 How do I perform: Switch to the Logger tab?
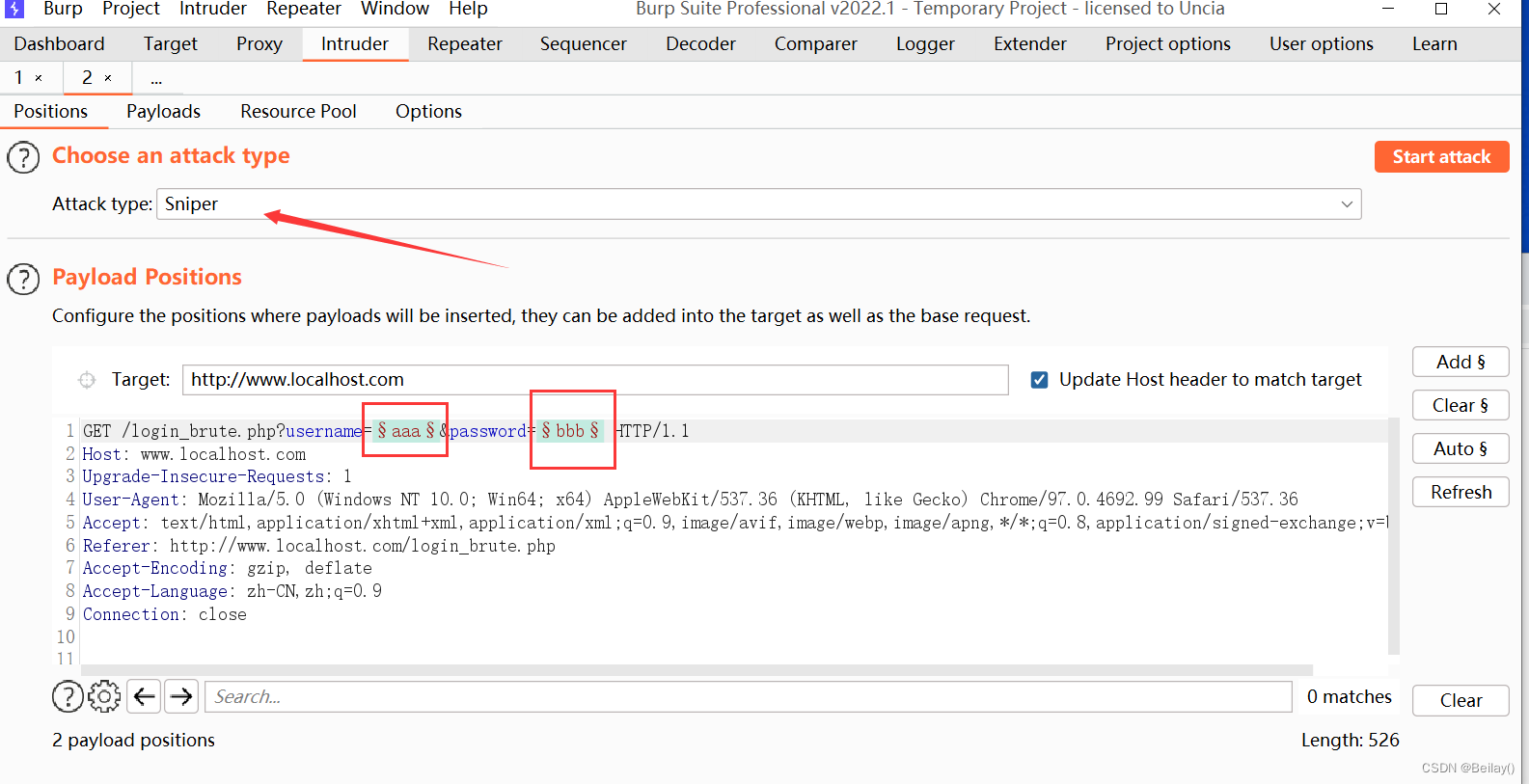click(x=925, y=44)
